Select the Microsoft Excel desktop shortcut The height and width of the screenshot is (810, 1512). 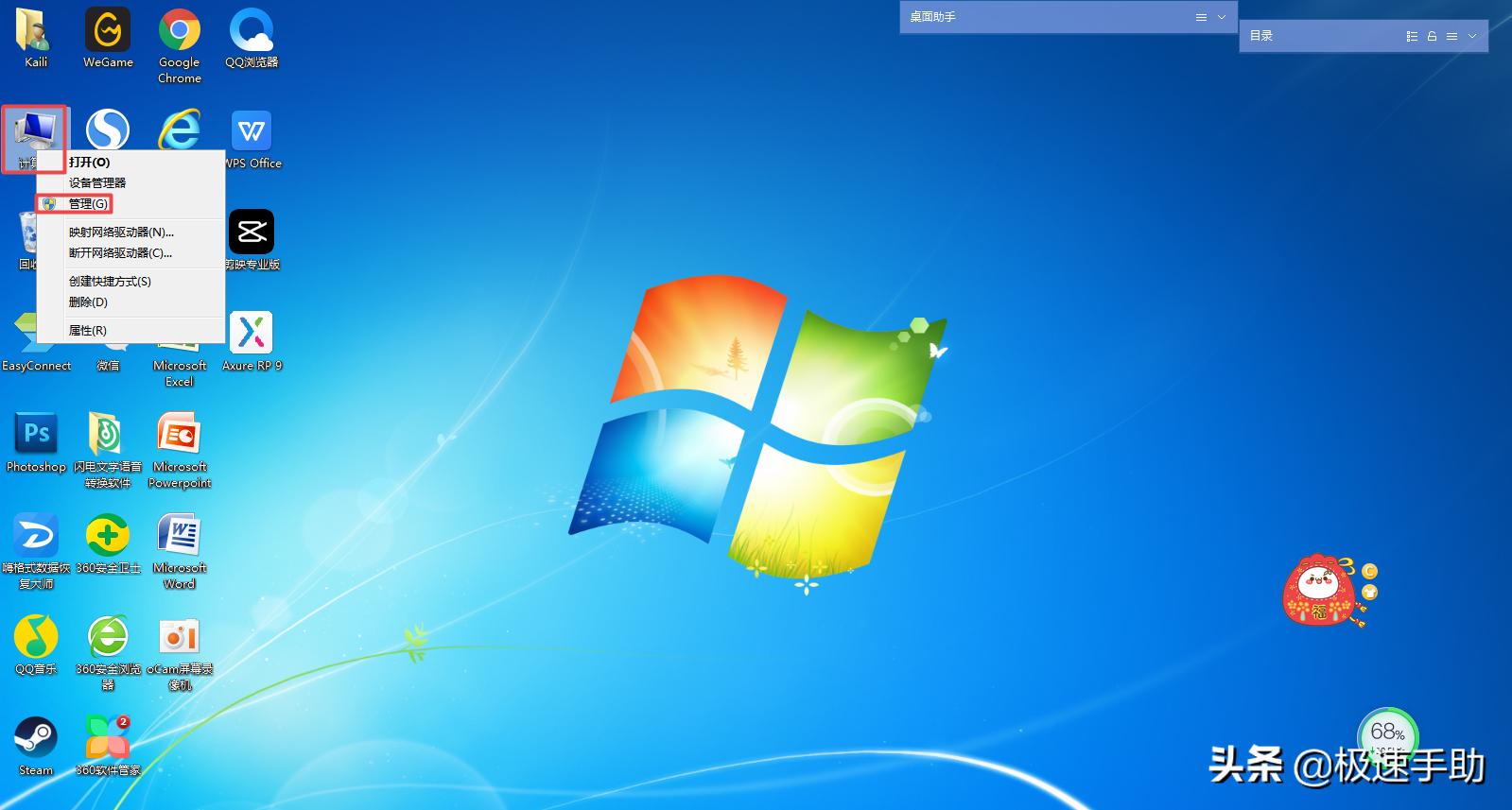point(180,365)
